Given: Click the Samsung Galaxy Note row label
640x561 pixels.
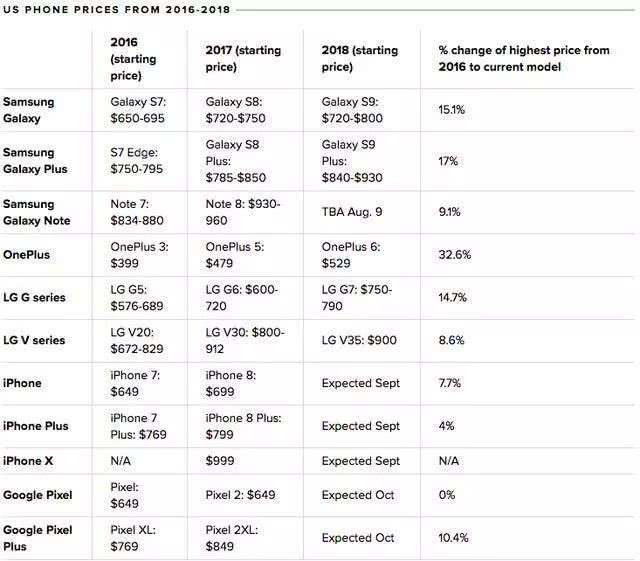Looking at the screenshot, I should [x=35, y=212].
